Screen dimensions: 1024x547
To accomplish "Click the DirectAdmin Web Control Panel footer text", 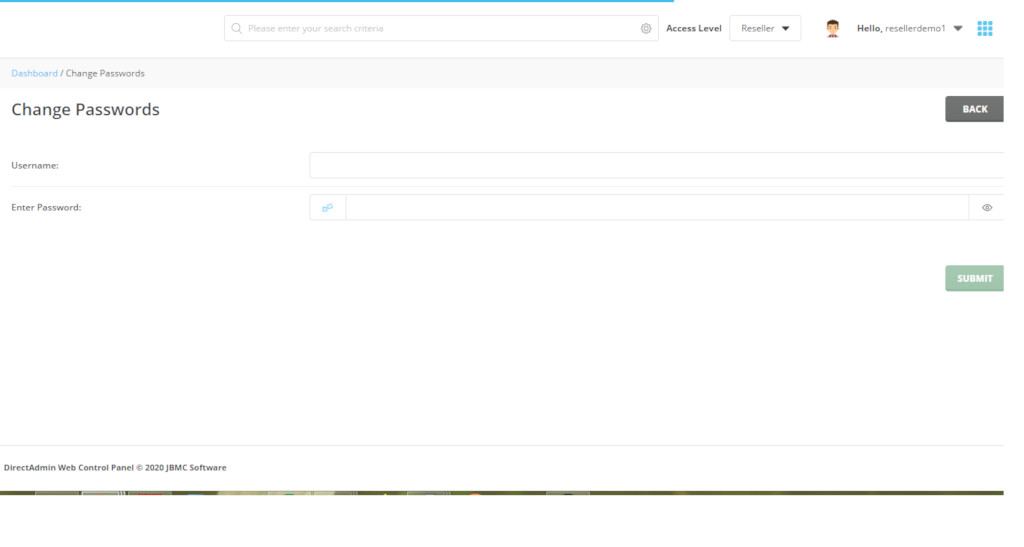I will coord(115,467).
